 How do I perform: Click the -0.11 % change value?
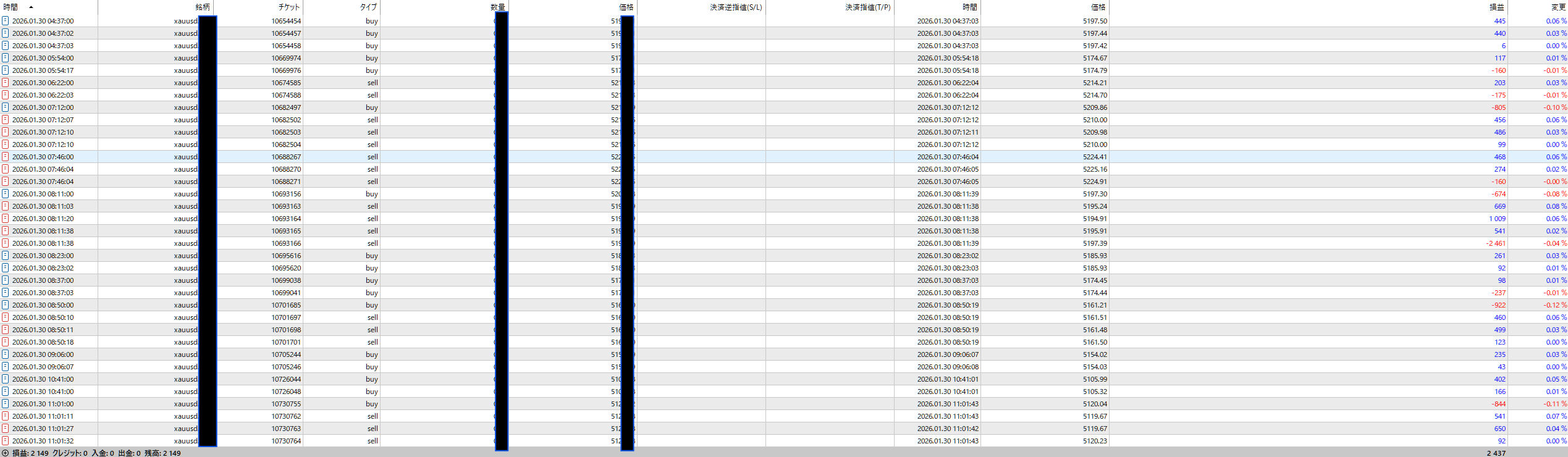click(x=1555, y=404)
